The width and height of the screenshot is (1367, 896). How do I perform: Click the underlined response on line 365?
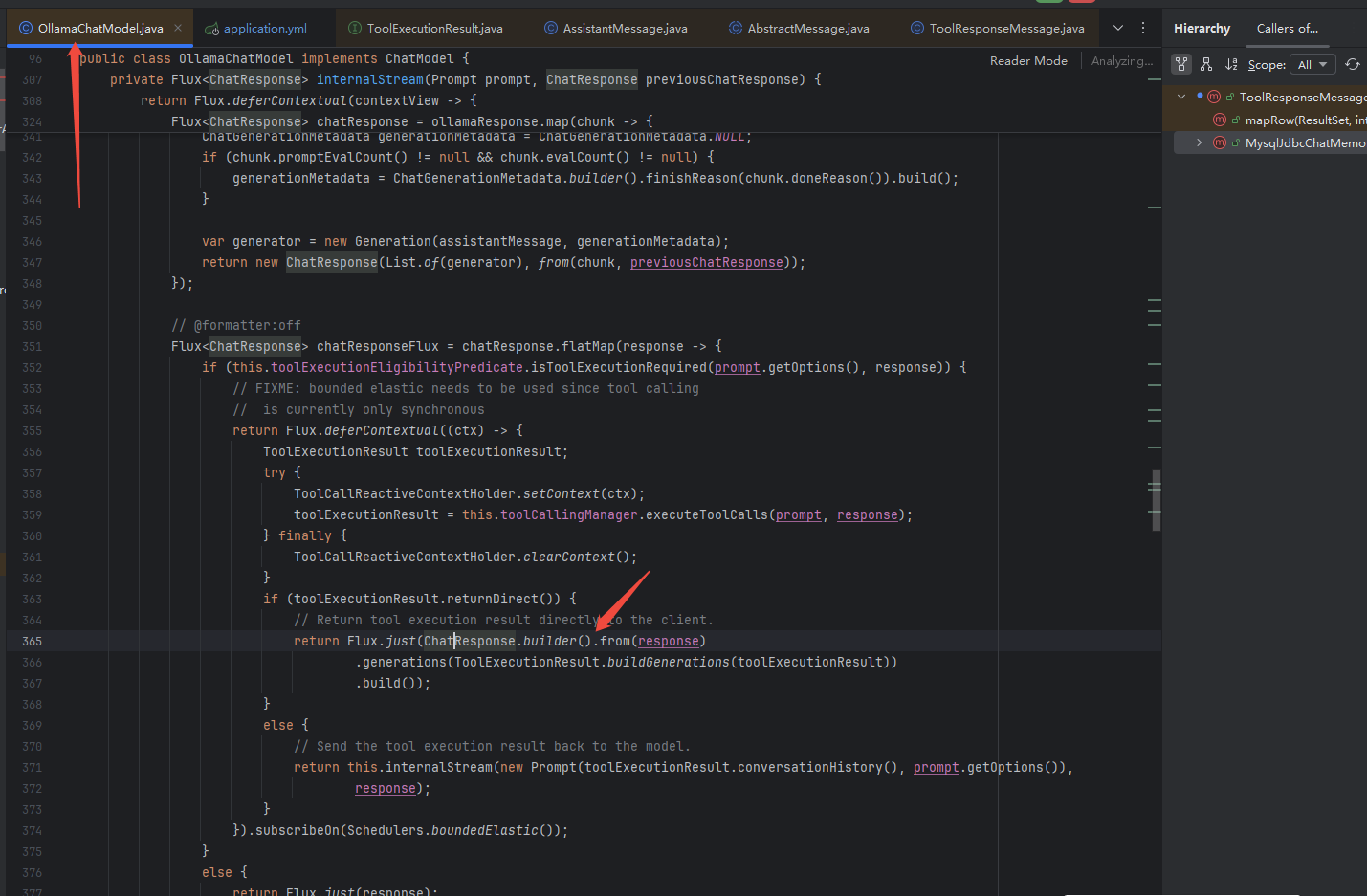[668, 641]
